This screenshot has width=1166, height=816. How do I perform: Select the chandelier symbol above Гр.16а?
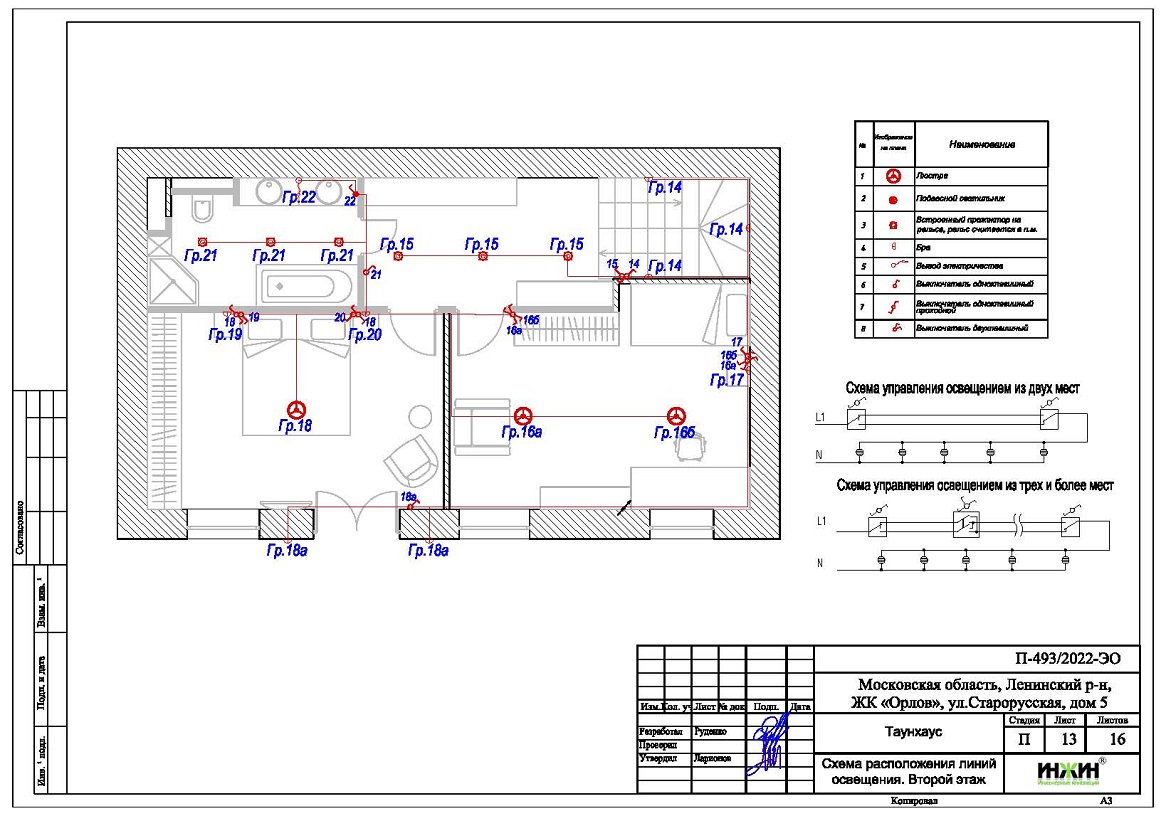[x=522, y=415]
